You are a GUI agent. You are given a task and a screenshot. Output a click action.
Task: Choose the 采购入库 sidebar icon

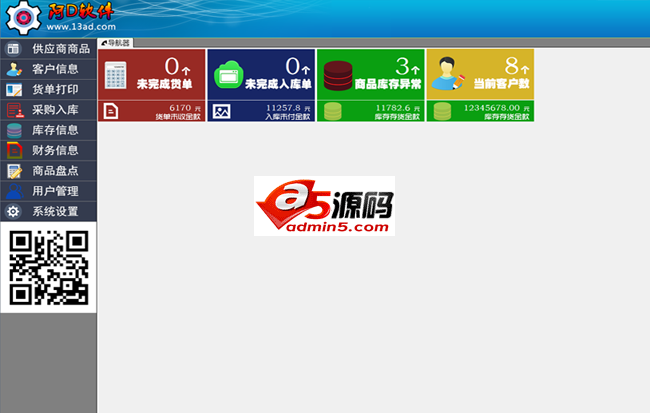pos(15,110)
